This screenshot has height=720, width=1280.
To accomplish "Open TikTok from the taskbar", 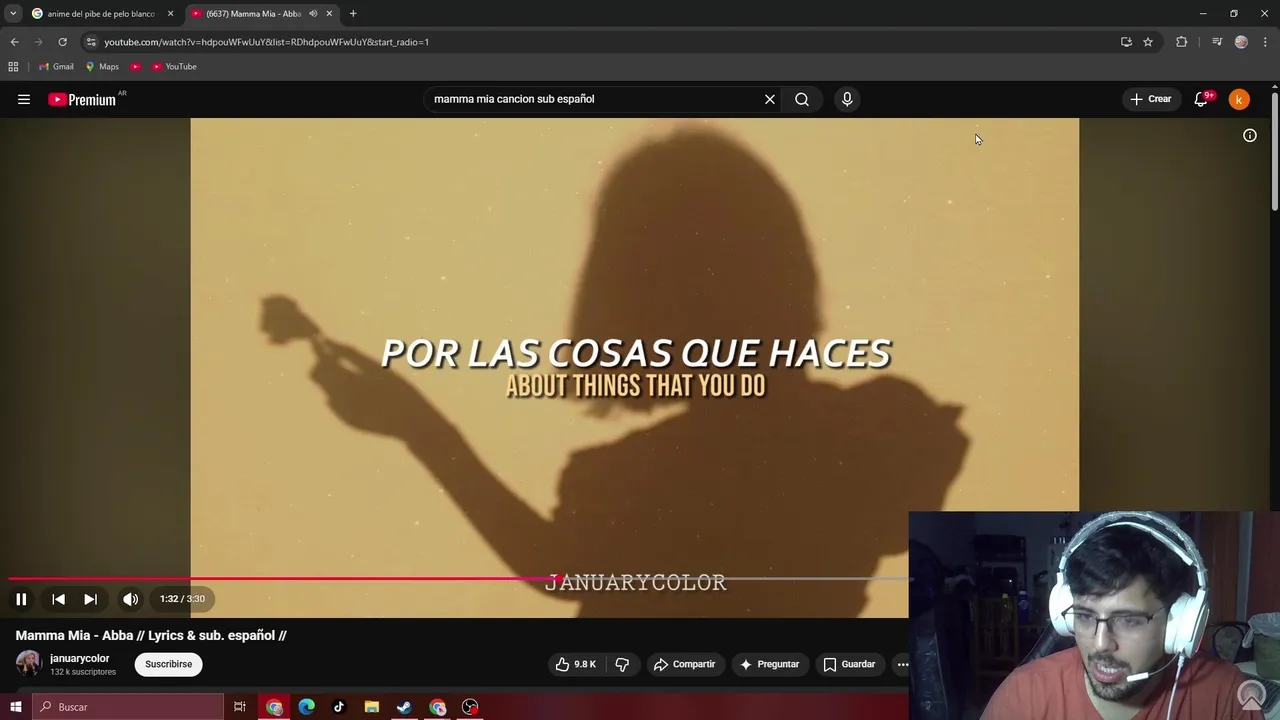I will (x=339, y=707).
